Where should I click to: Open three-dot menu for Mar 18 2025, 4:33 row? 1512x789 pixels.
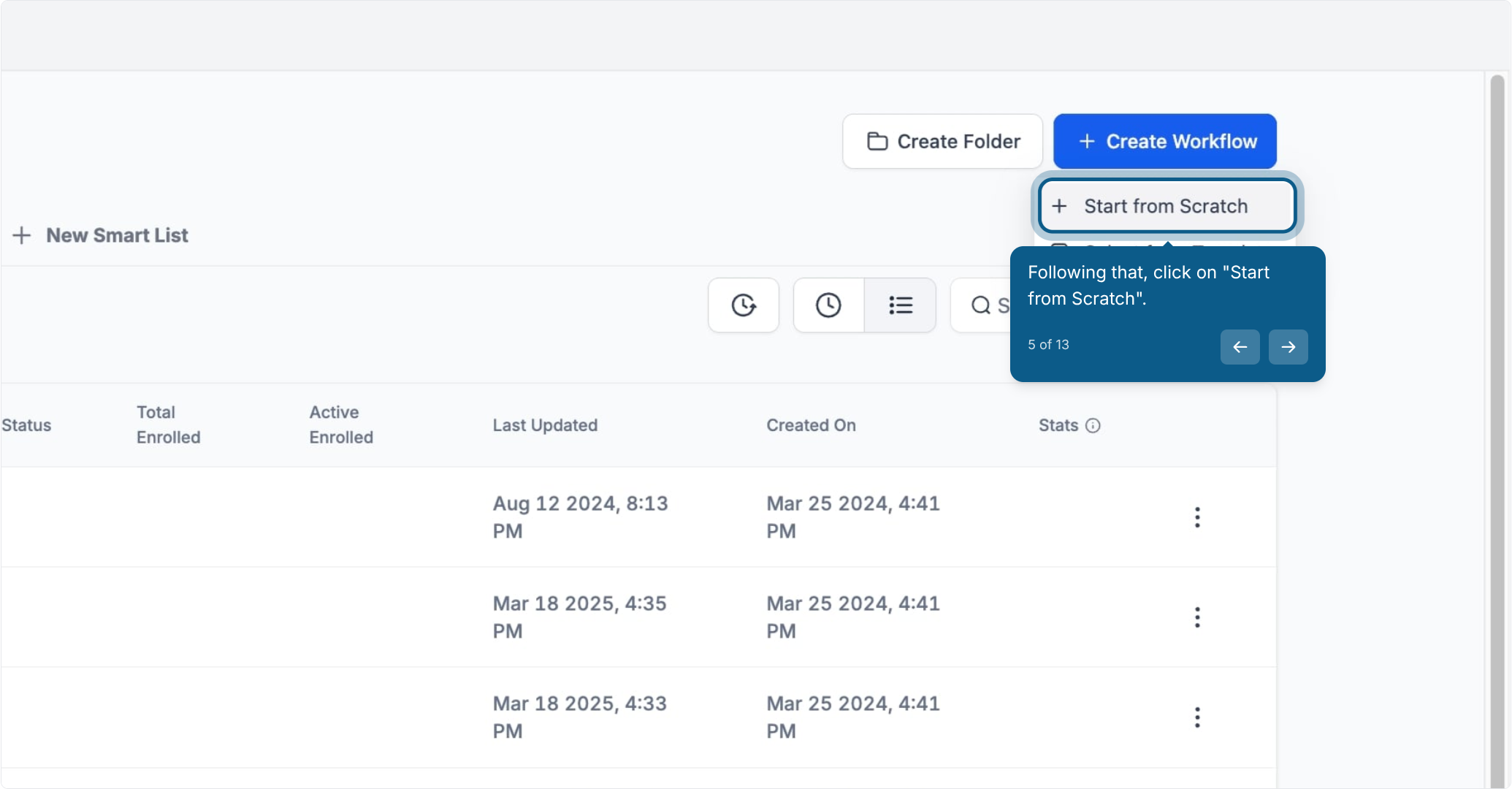[1197, 717]
